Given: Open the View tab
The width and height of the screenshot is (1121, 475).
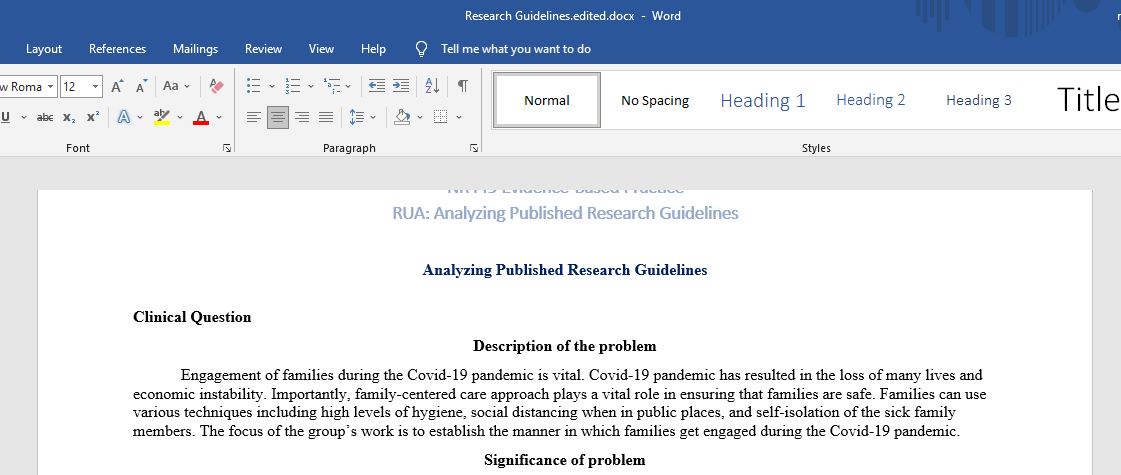Looking at the screenshot, I should click(321, 49).
